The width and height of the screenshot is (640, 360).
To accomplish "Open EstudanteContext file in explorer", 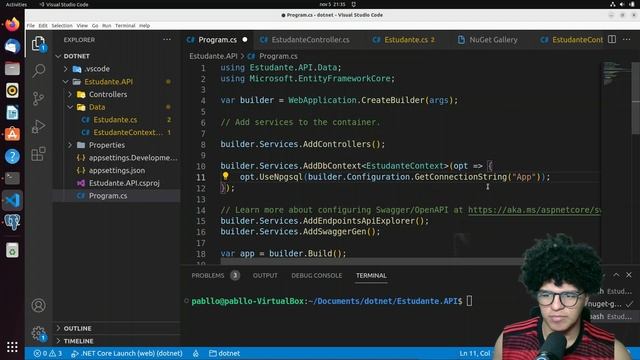I will pos(128,132).
